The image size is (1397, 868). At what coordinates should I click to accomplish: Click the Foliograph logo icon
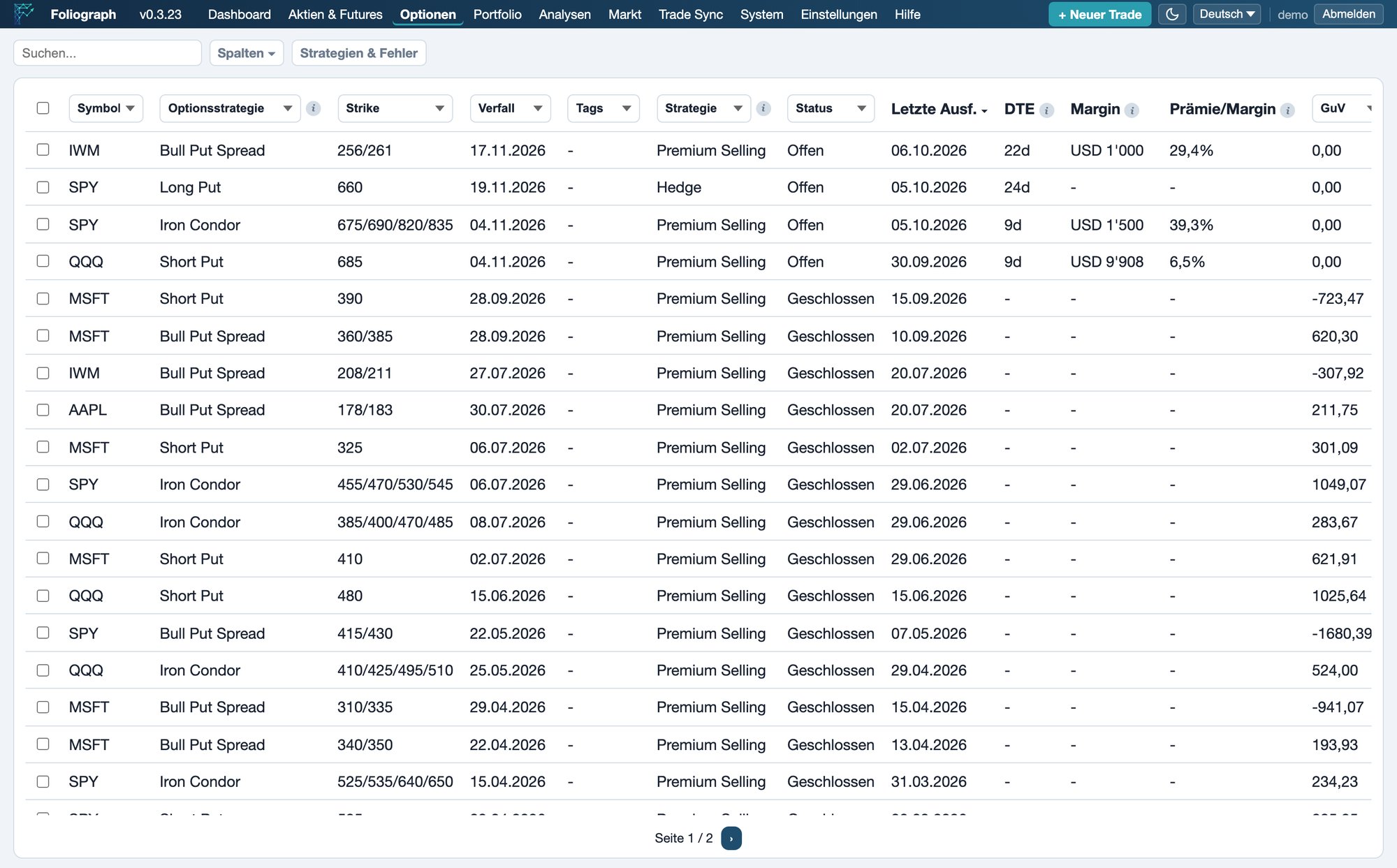[x=24, y=14]
